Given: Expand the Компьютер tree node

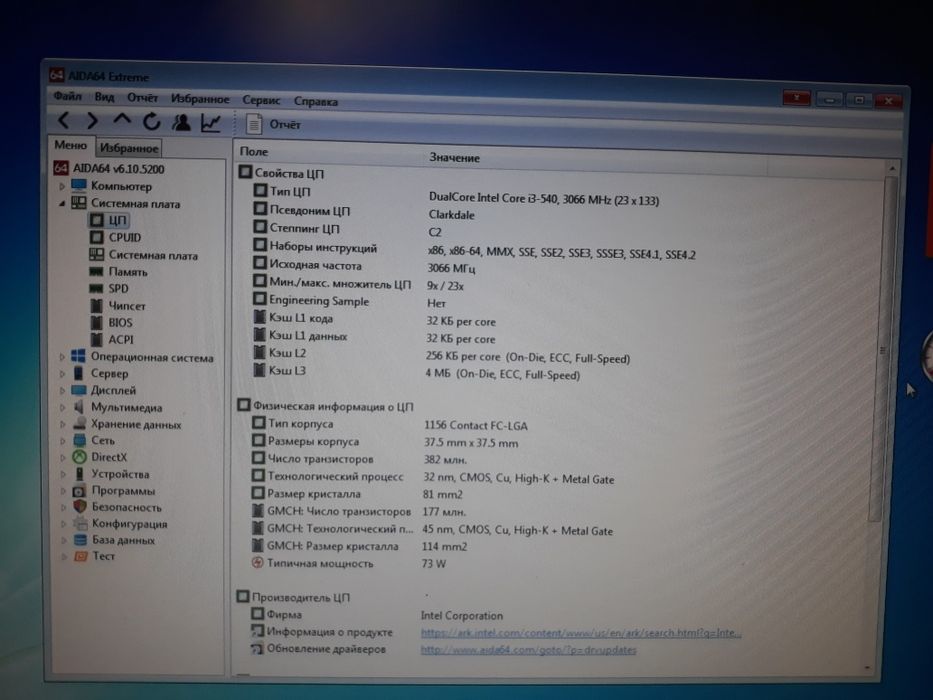Looking at the screenshot, I should click(x=61, y=186).
